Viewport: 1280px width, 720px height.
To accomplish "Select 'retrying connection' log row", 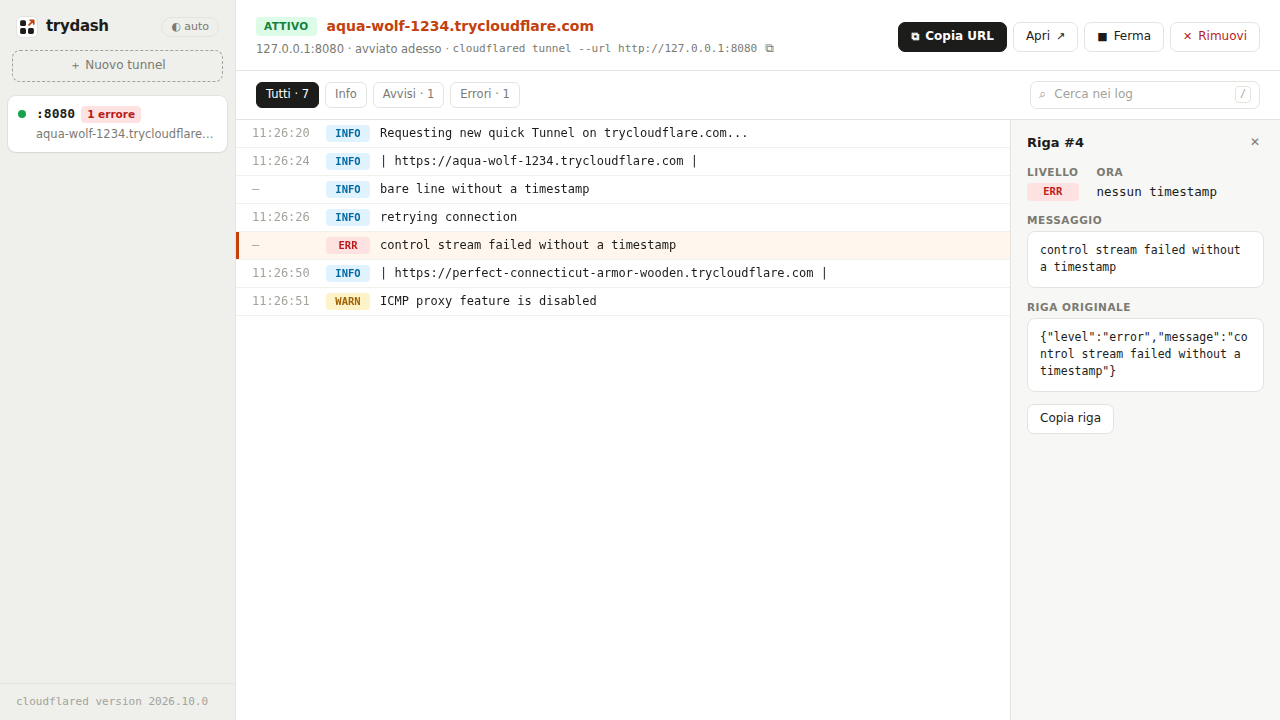I will [623, 218].
